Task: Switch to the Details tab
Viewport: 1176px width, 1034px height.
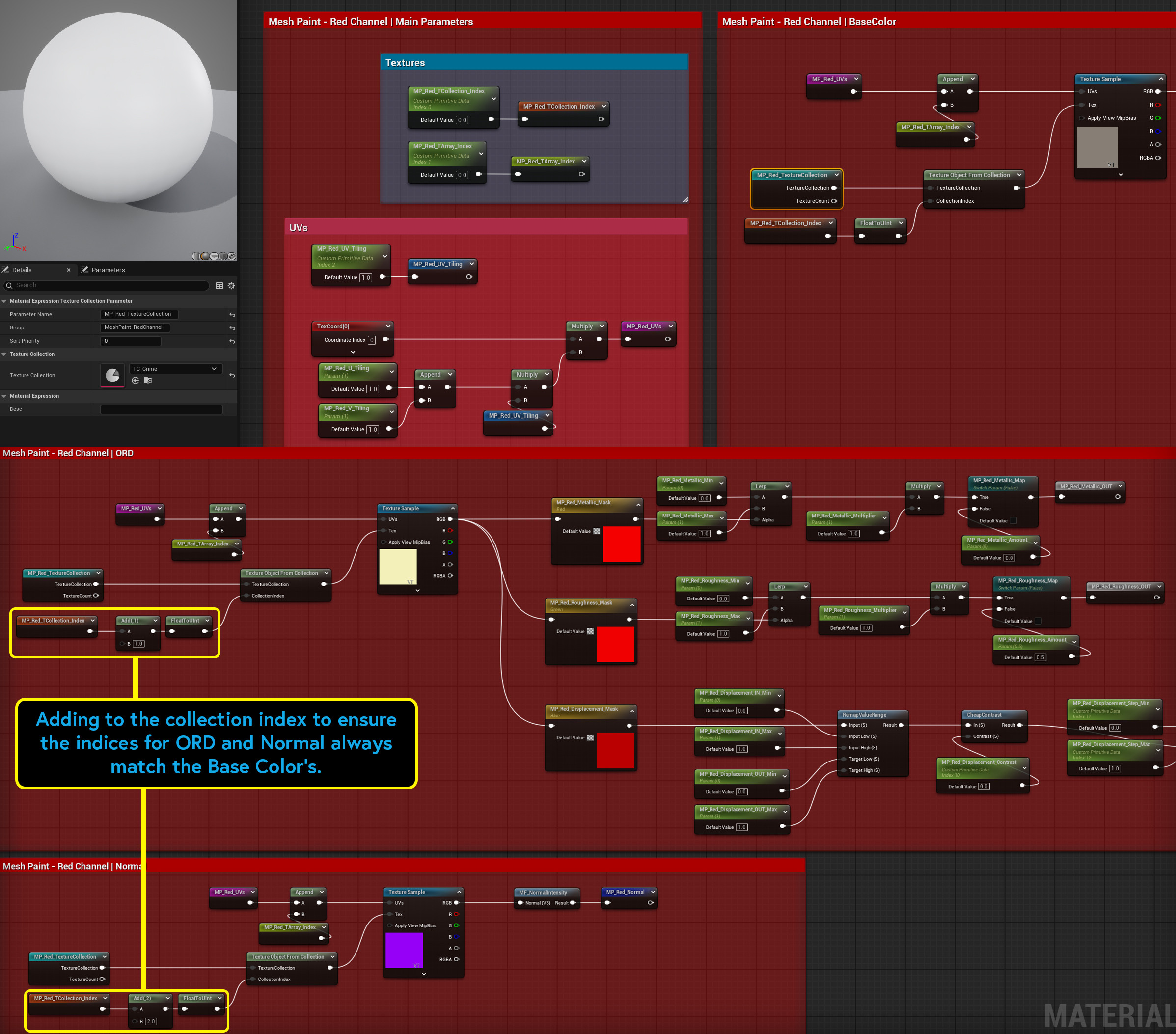Action: [x=22, y=270]
